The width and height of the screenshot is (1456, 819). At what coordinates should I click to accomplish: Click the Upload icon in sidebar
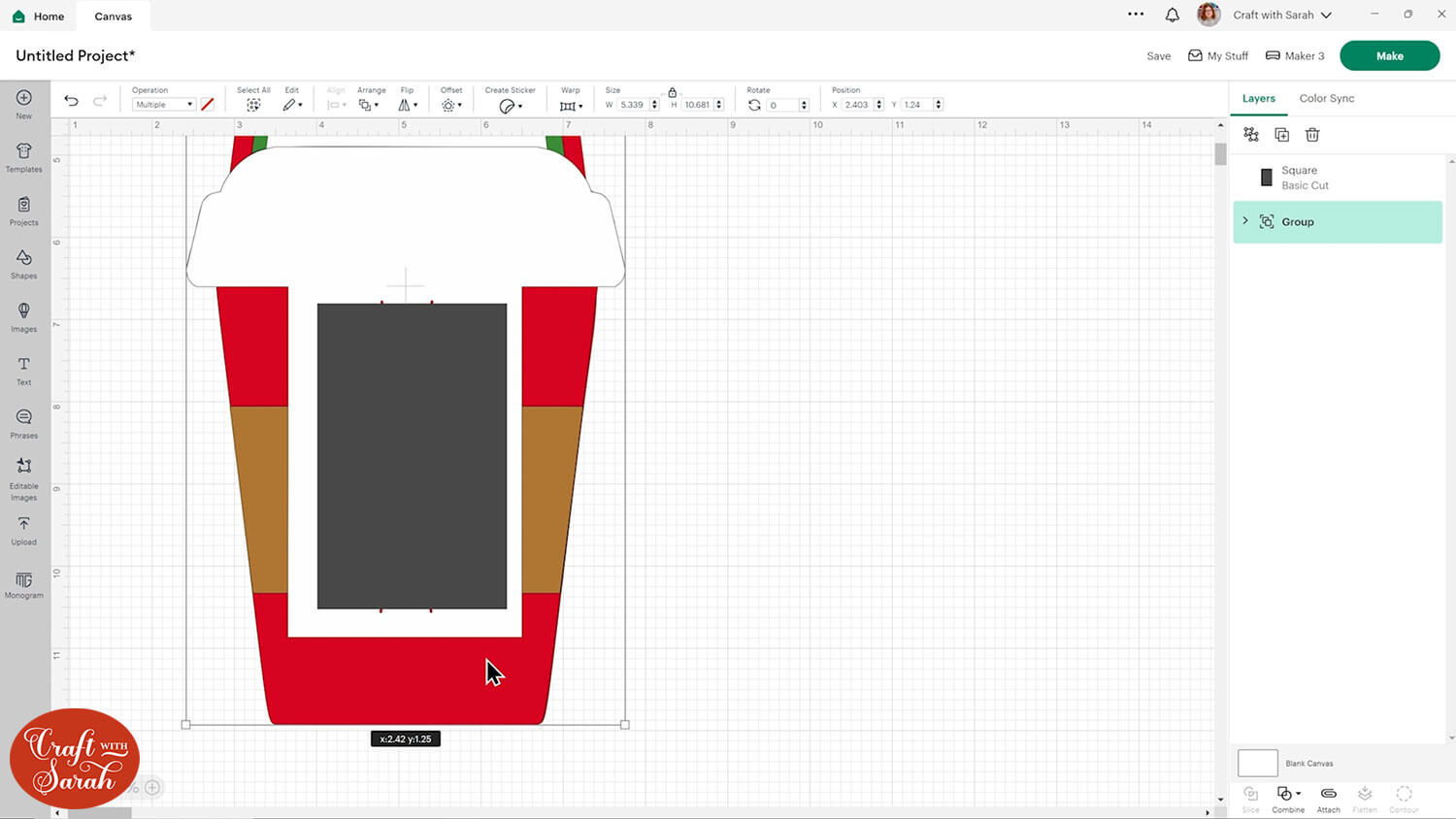[24, 530]
